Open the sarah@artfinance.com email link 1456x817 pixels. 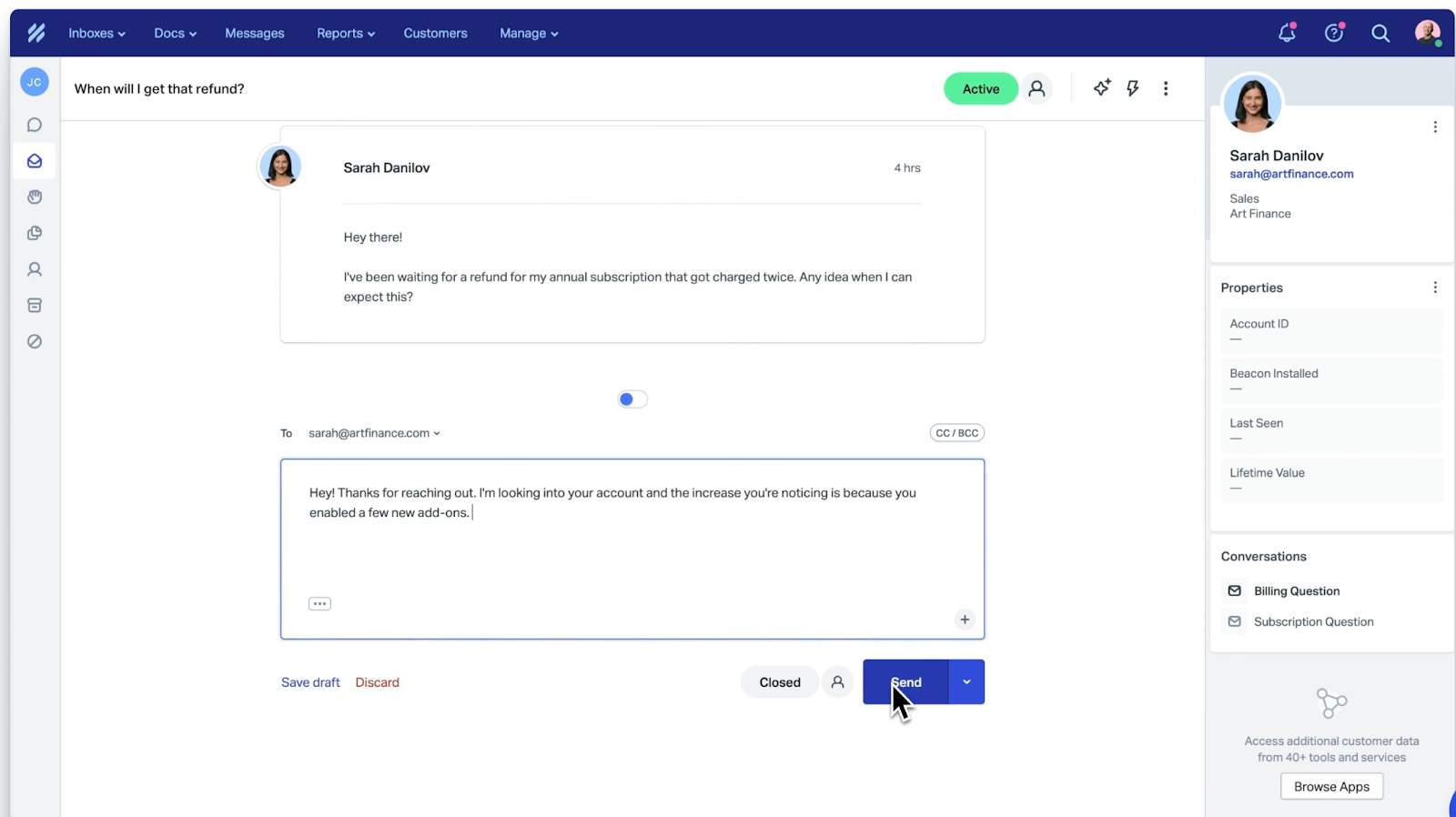(1291, 174)
